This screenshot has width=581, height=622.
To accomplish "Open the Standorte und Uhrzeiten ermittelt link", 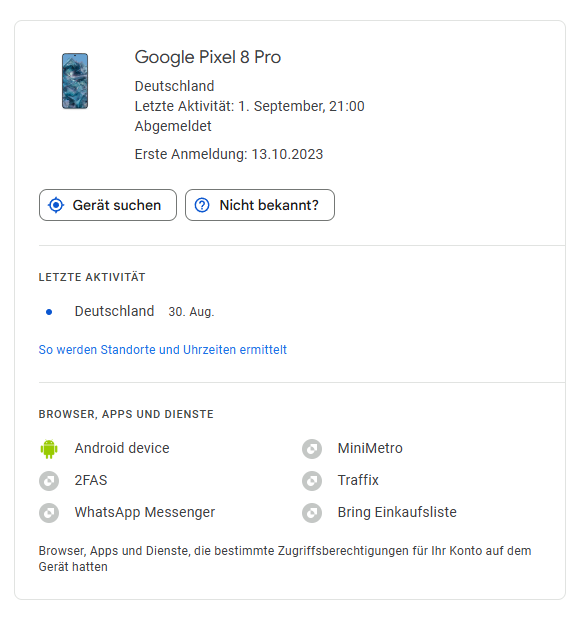I will tap(163, 349).
